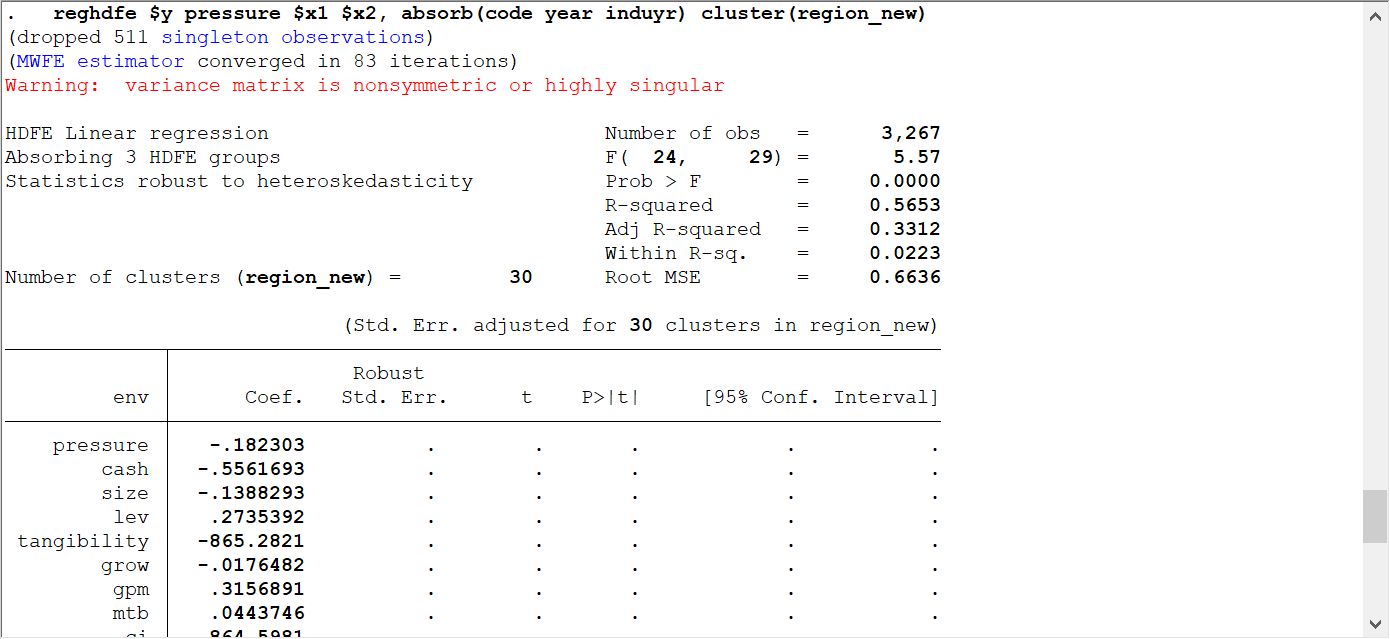The height and width of the screenshot is (639, 1390).
Task: Click the scrollbar down arrow
Action: pos(1375,624)
